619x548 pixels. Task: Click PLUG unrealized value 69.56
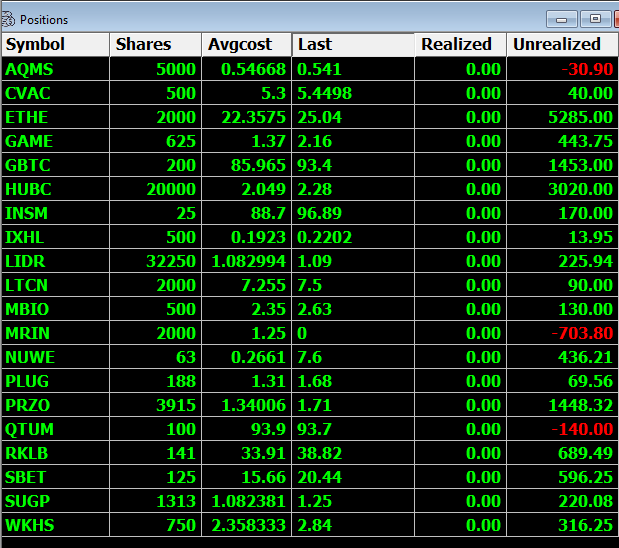[591, 381]
